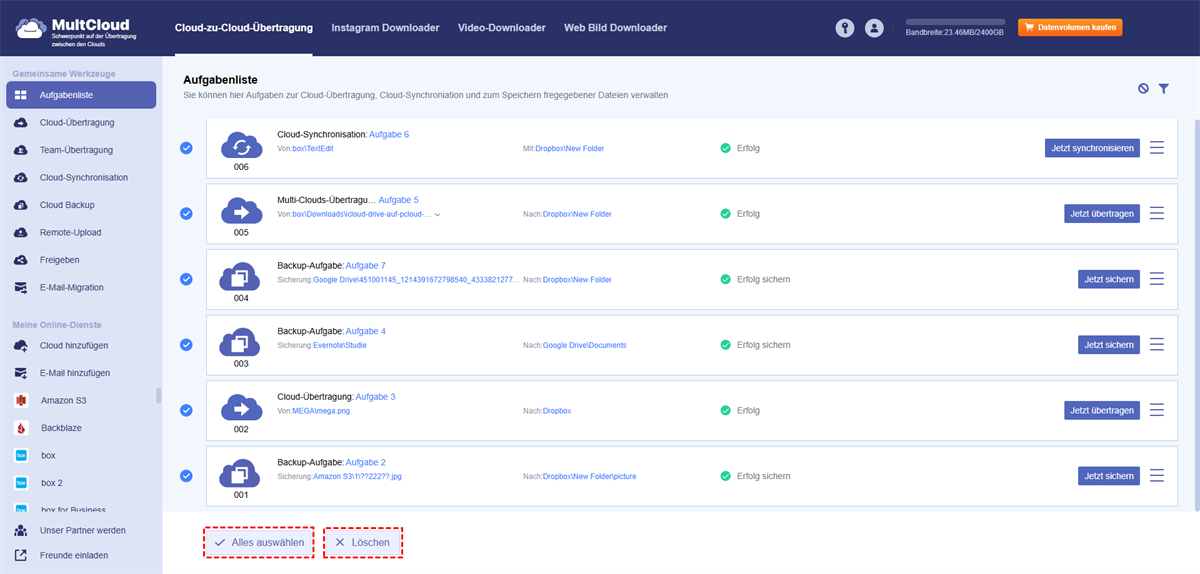Select Backblaze in the online services list
Image resolution: width=1200 pixels, height=574 pixels.
tap(62, 427)
